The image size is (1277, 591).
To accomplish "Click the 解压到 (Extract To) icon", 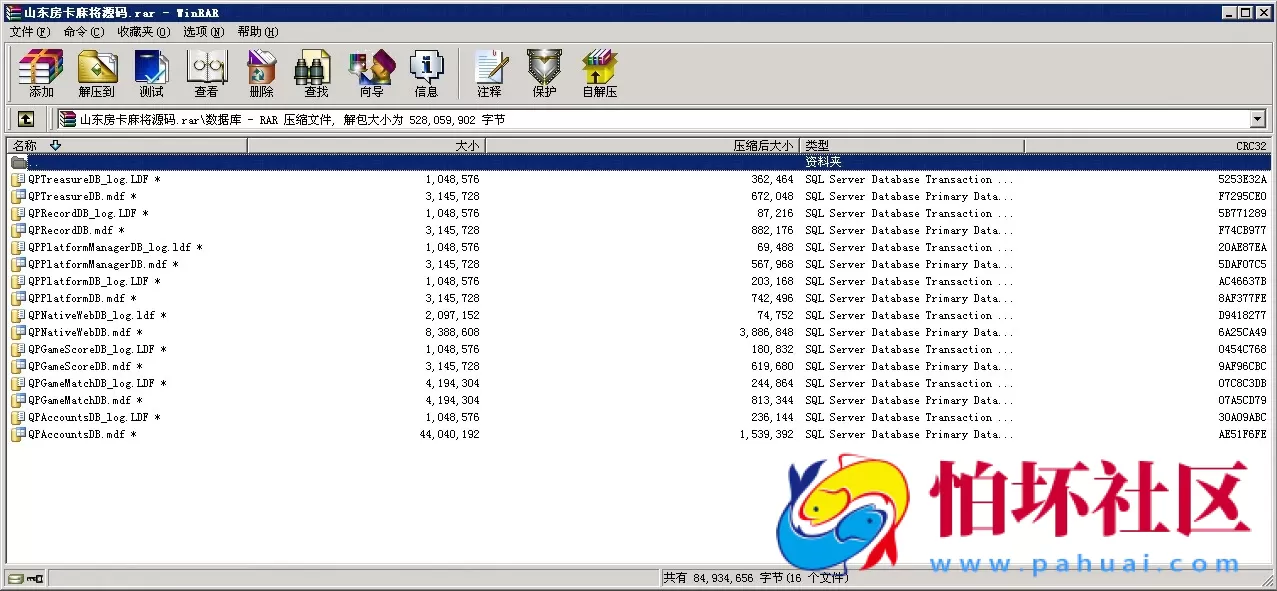I will (97, 74).
